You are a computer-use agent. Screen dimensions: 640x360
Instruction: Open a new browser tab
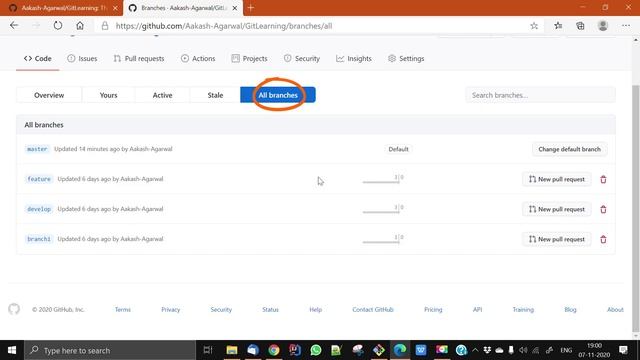click(x=251, y=8)
